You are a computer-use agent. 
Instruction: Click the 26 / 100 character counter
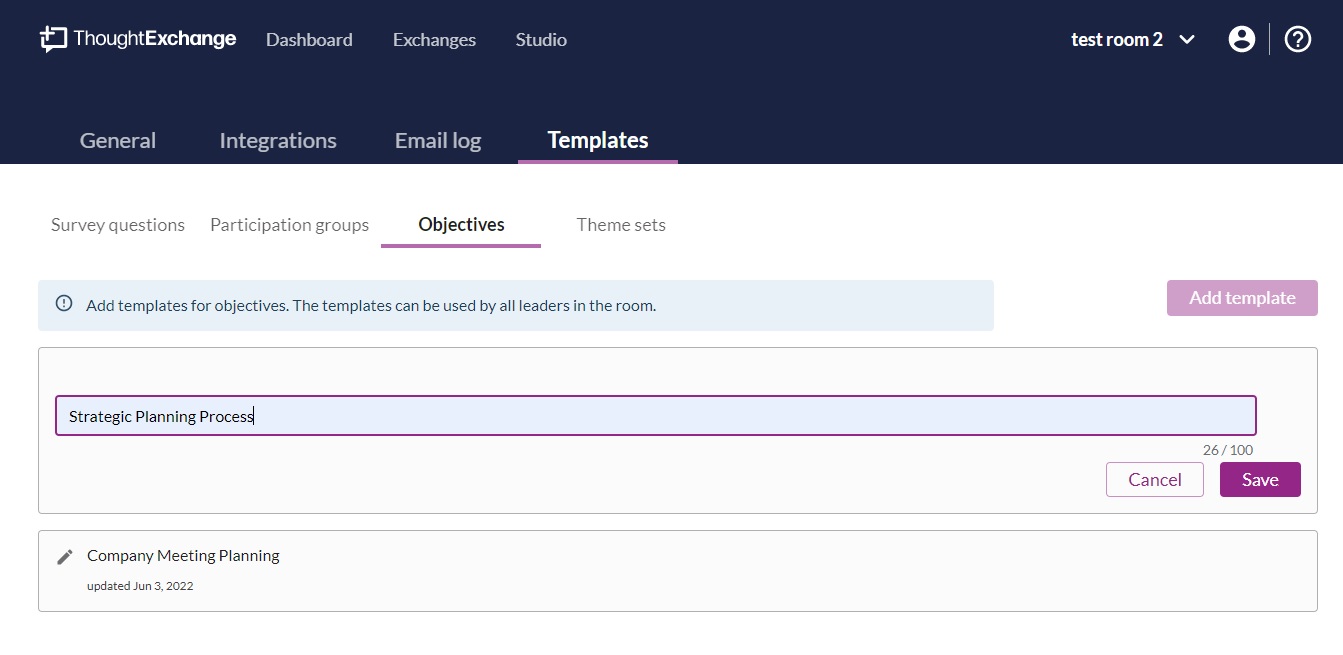click(1228, 450)
